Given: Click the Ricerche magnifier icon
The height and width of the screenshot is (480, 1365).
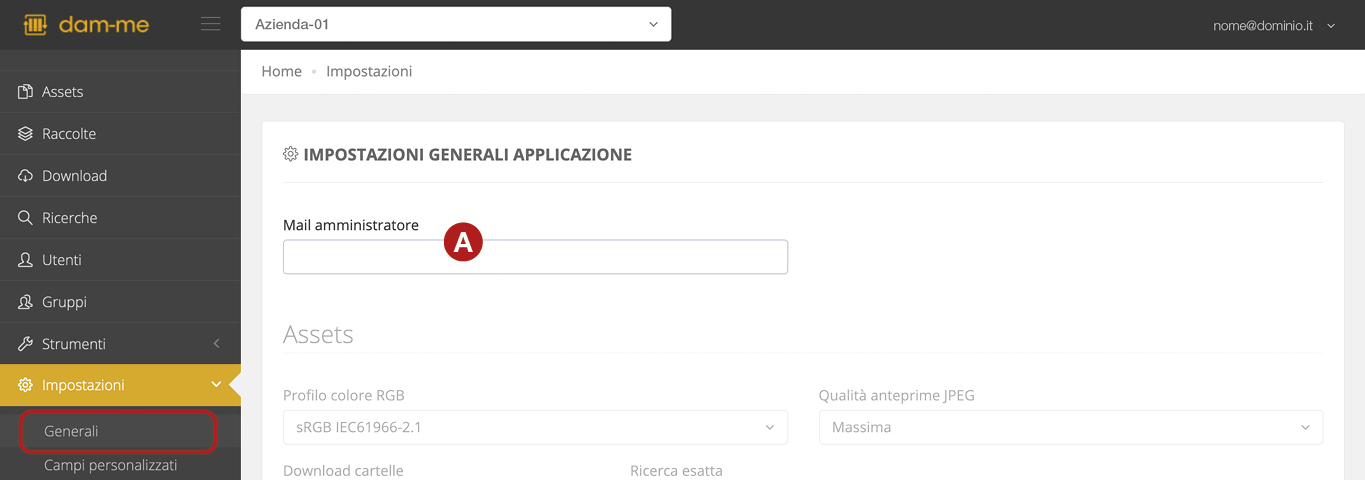Looking at the screenshot, I should coord(26,218).
